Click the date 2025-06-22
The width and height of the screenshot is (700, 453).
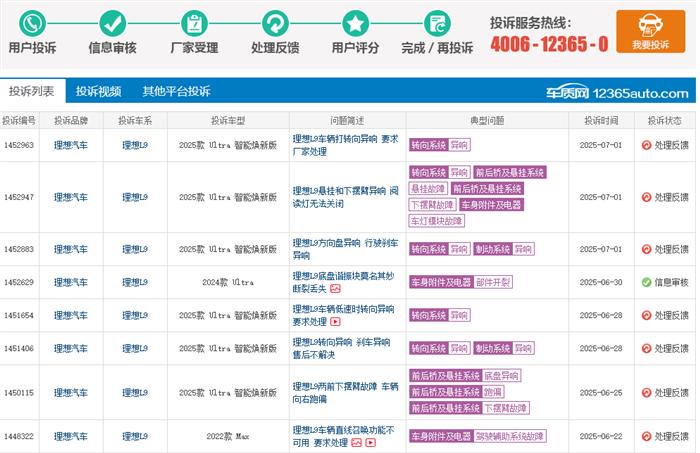click(601, 436)
